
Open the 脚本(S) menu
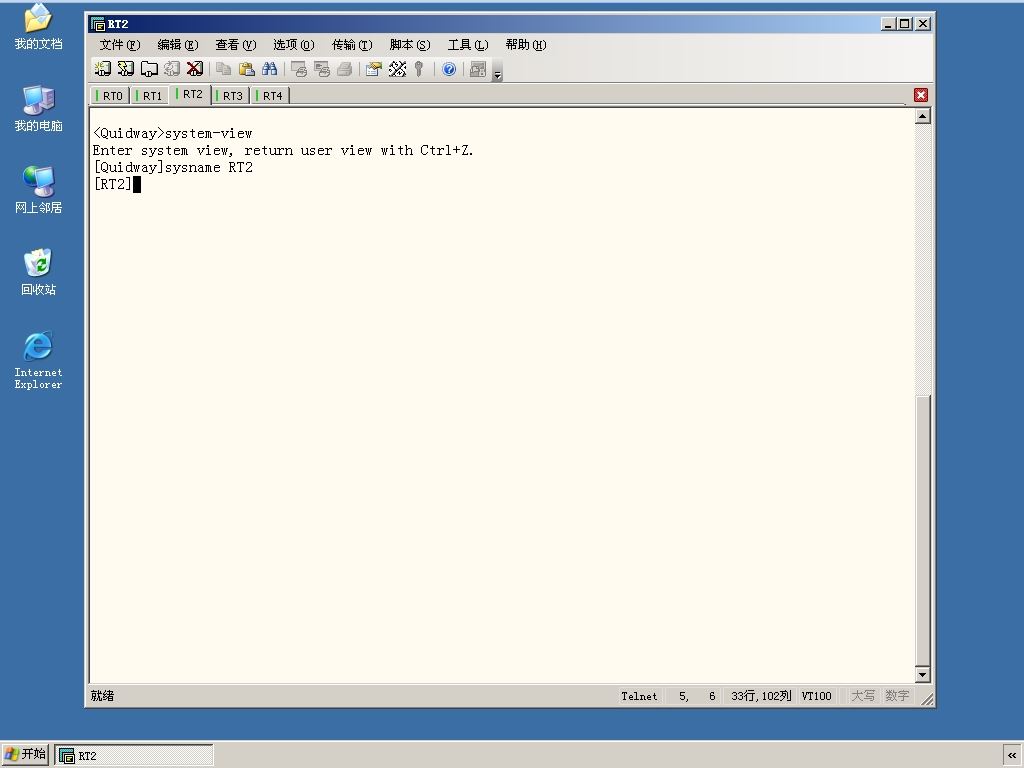click(x=409, y=44)
